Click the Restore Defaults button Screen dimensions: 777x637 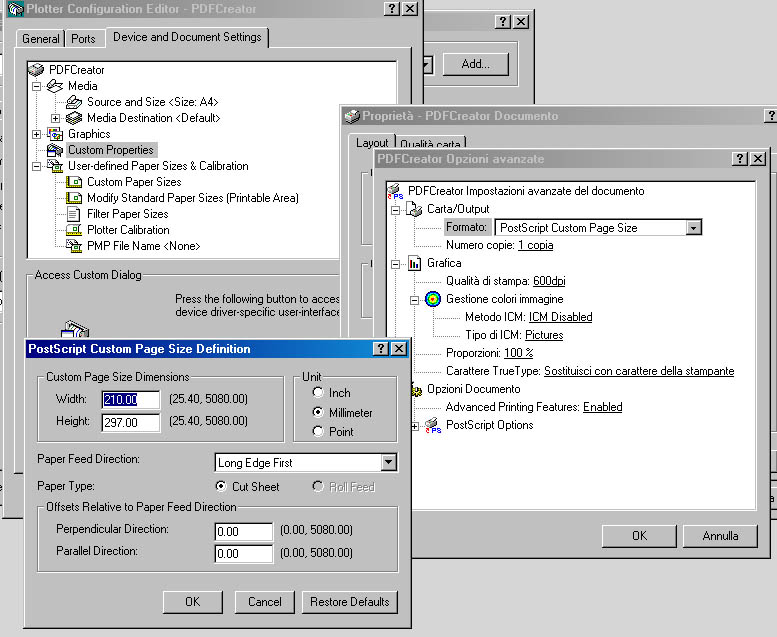click(350, 602)
